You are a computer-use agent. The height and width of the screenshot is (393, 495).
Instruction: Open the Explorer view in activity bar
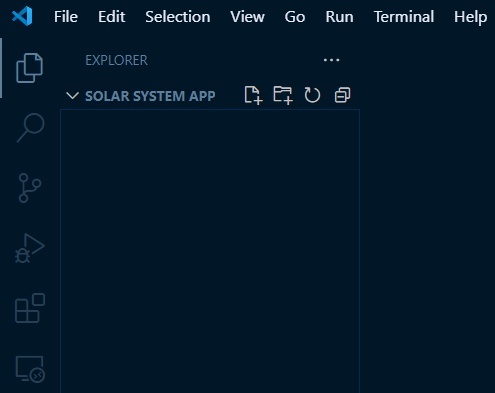29,68
